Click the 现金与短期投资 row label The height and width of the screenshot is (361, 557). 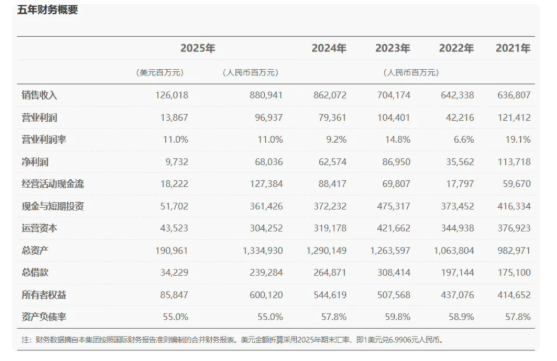[53, 206]
